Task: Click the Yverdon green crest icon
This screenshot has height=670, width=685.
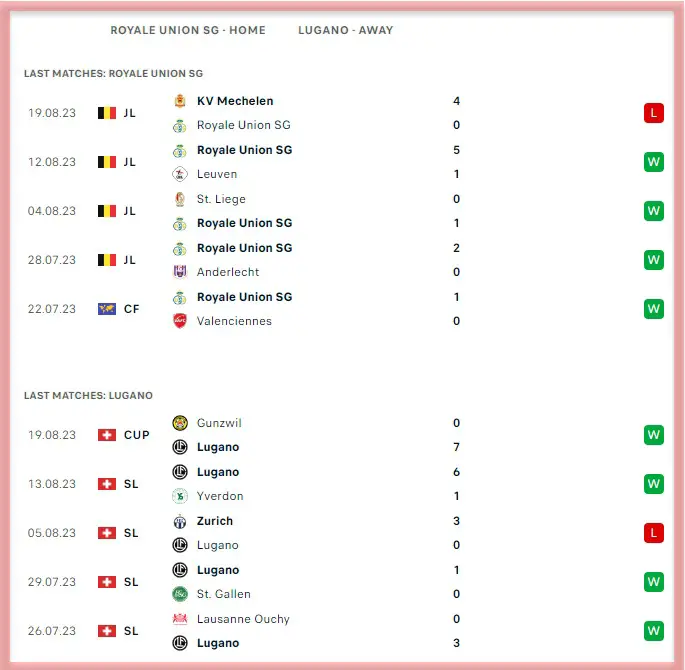Action: [180, 496]
